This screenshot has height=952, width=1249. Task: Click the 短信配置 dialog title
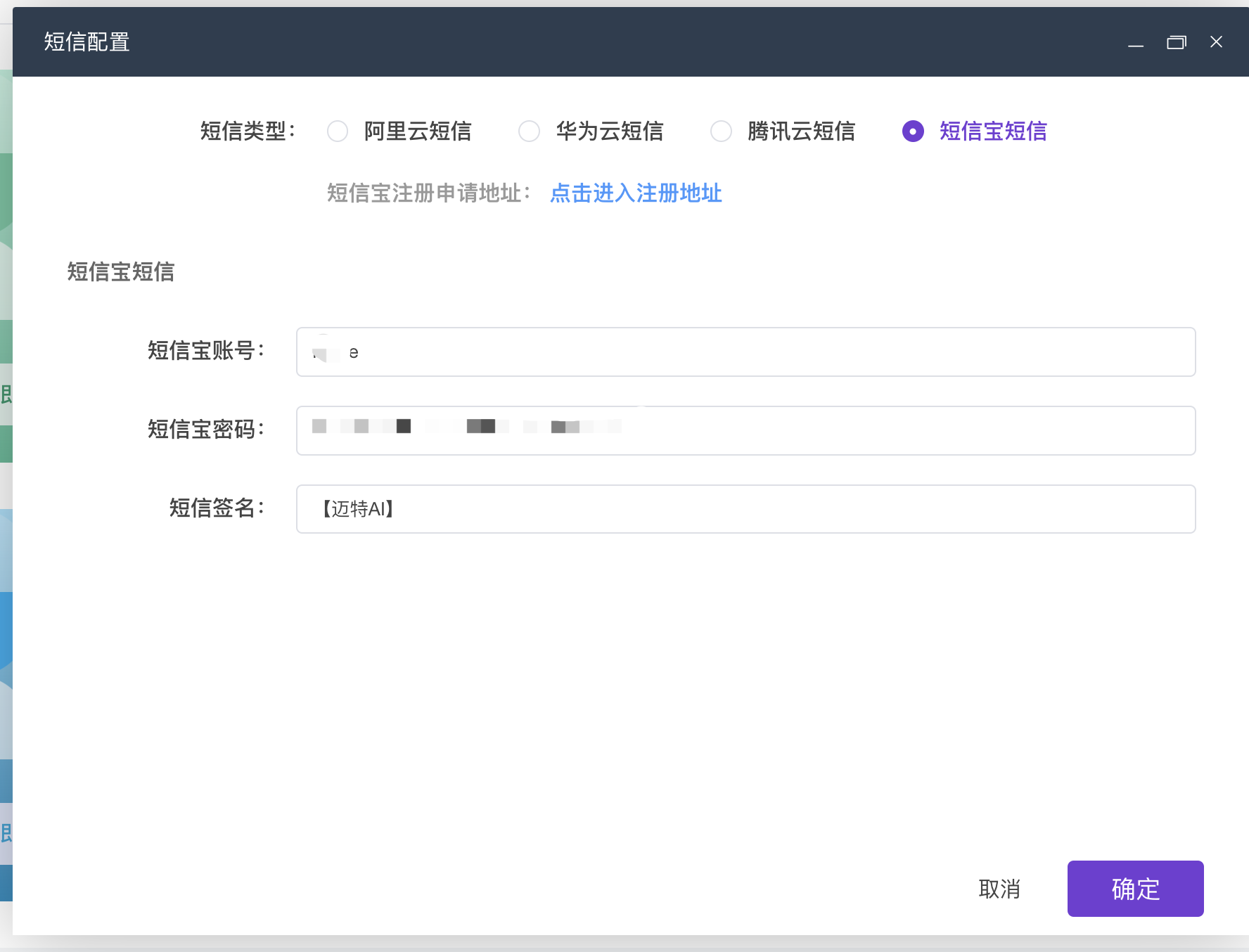pyautogui.click(x=86, y=42)
